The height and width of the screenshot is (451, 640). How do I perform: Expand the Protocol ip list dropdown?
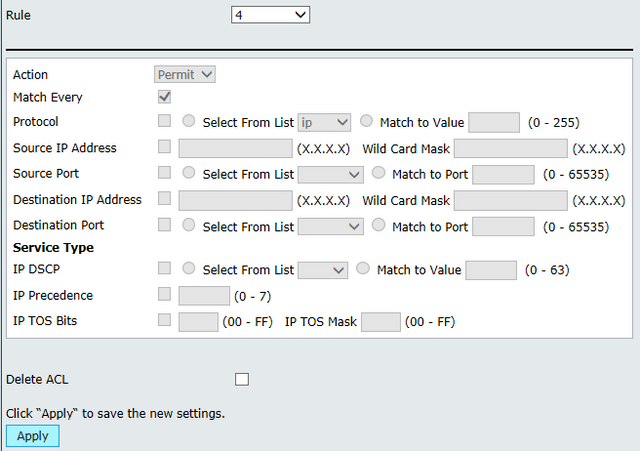tap(324, 122)
